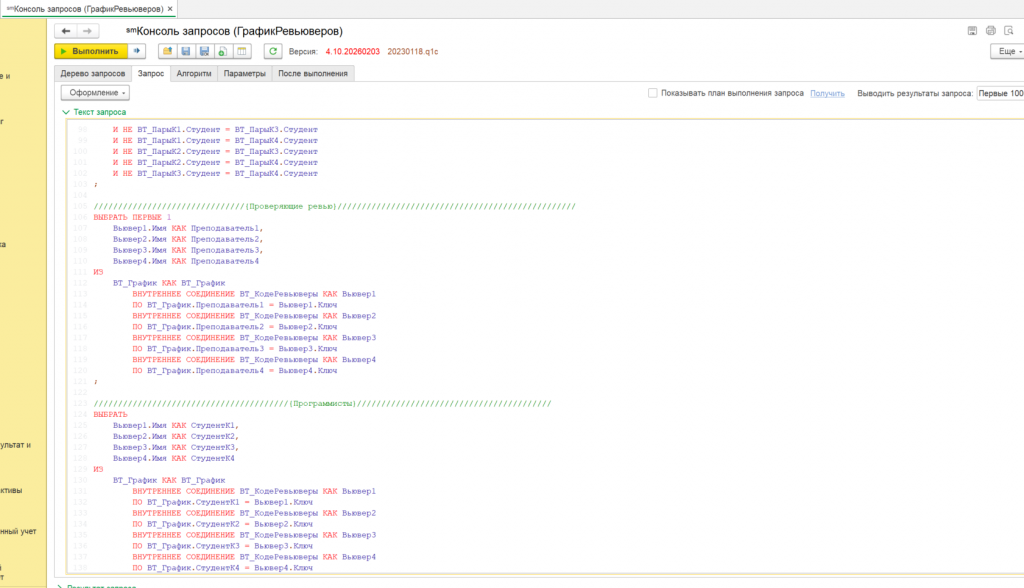Click the green refresh icon
The image size is (1024, 588).
tap(273, 51)
